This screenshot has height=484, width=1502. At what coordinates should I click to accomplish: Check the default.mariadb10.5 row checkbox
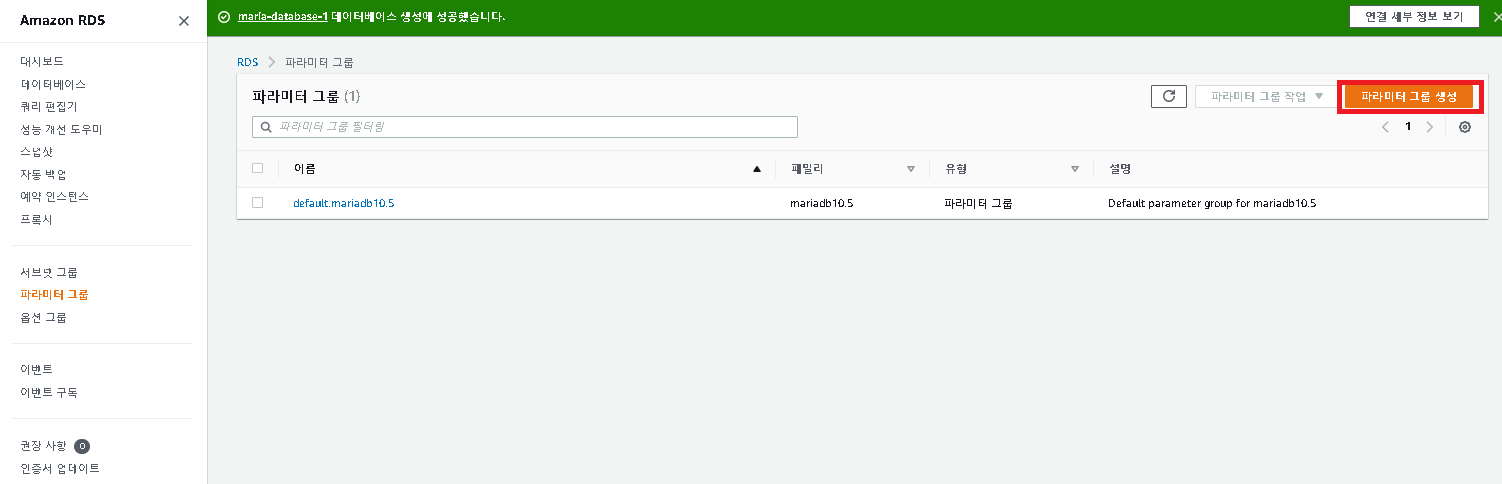click(257, 202)
